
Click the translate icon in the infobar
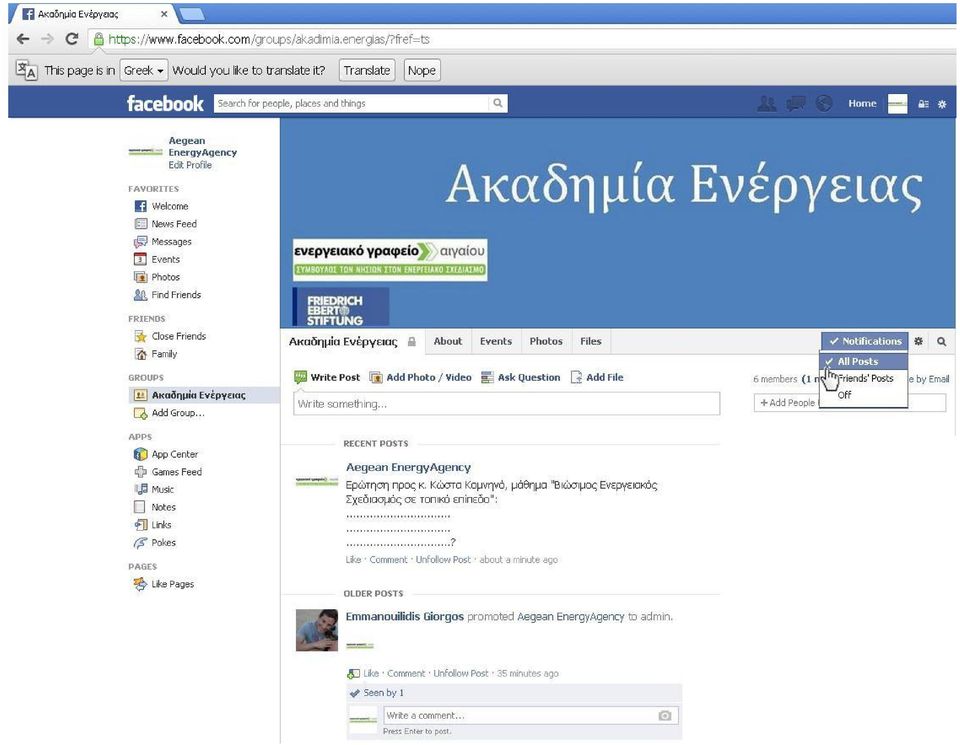click(26, 70)
